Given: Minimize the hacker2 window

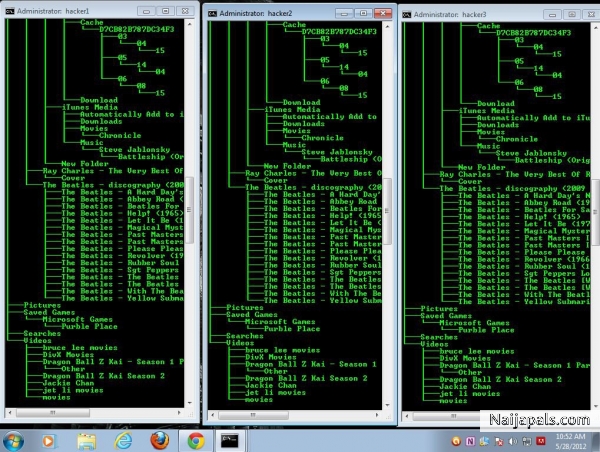Looking at the screenshot, I should 344,14.
